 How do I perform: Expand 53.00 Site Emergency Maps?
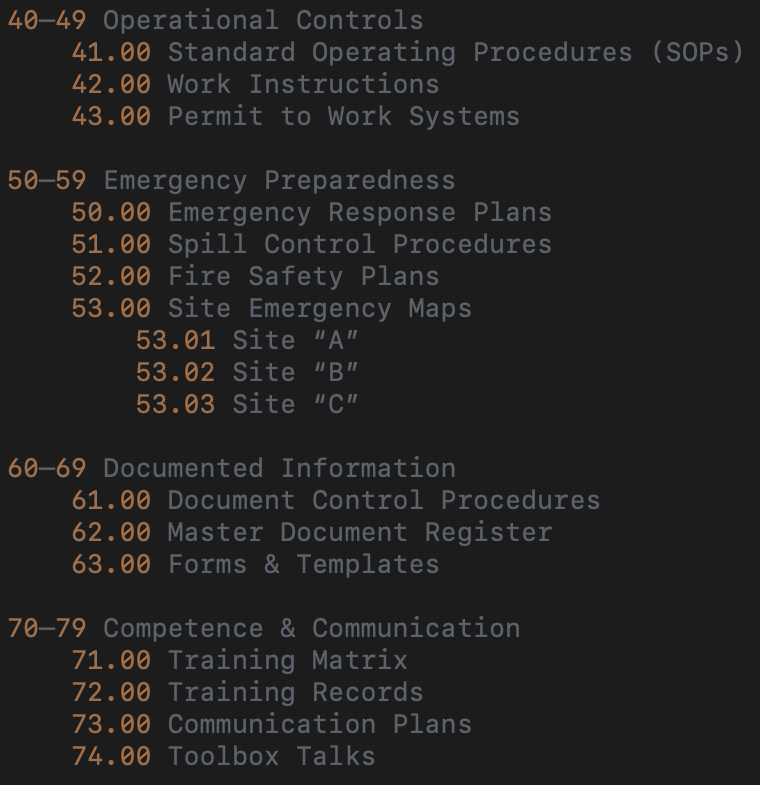point(271,308)
